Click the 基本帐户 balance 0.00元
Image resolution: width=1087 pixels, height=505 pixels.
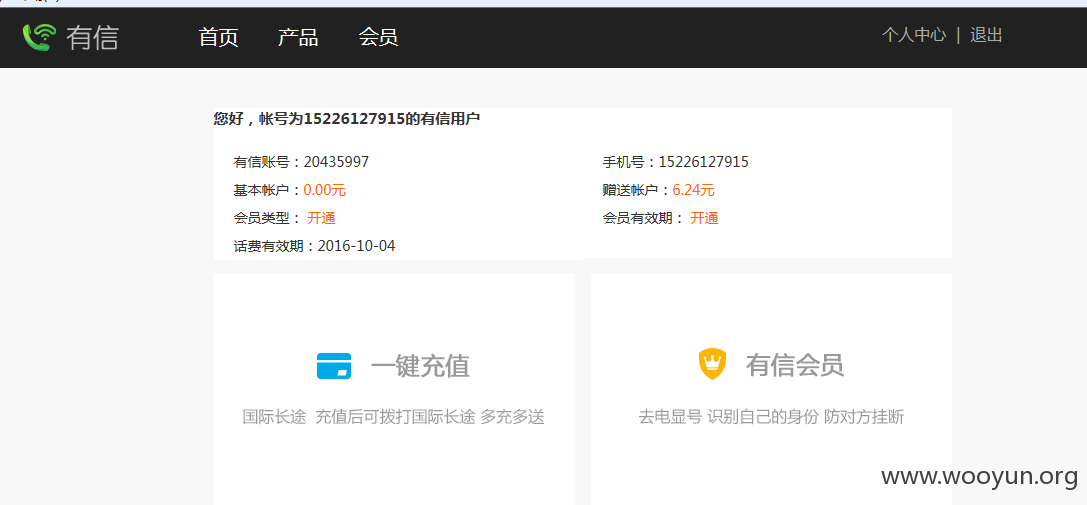324,190
